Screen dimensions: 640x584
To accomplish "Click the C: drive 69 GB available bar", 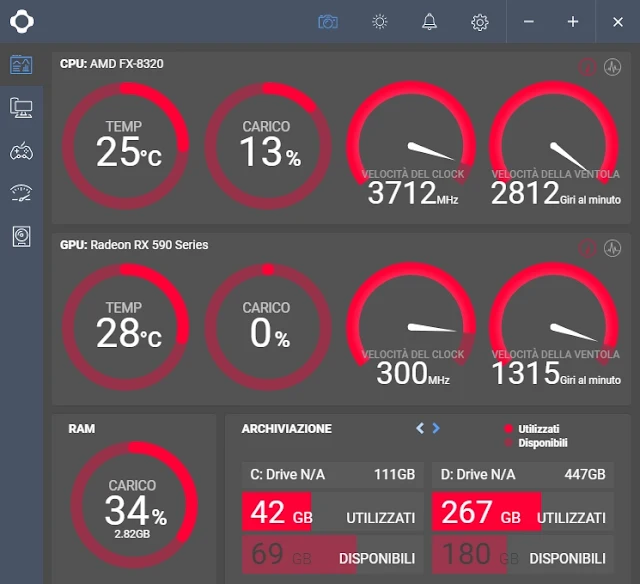I will coord(333,555).
